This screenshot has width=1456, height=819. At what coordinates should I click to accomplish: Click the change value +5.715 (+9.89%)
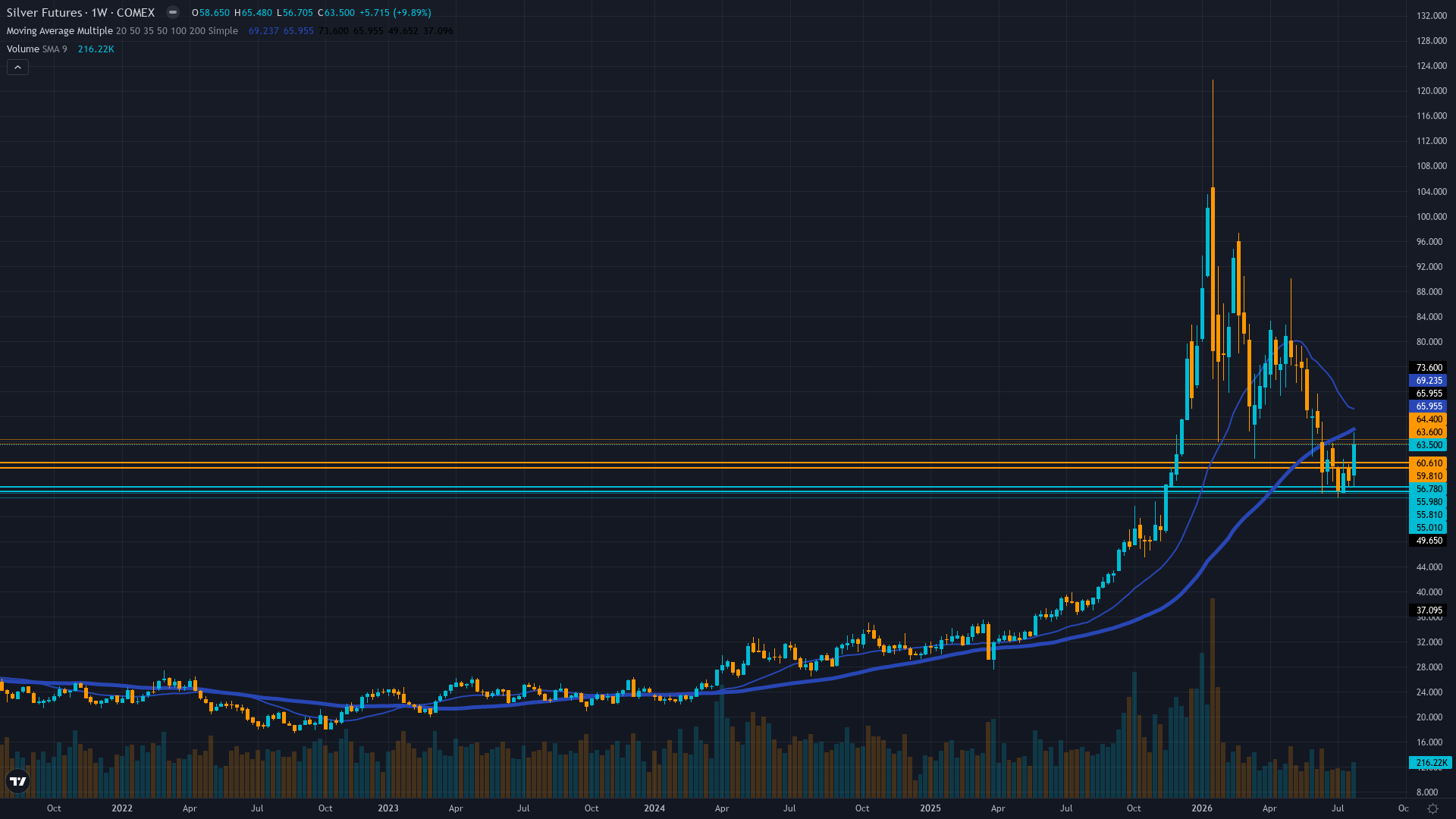pos(395,13)
